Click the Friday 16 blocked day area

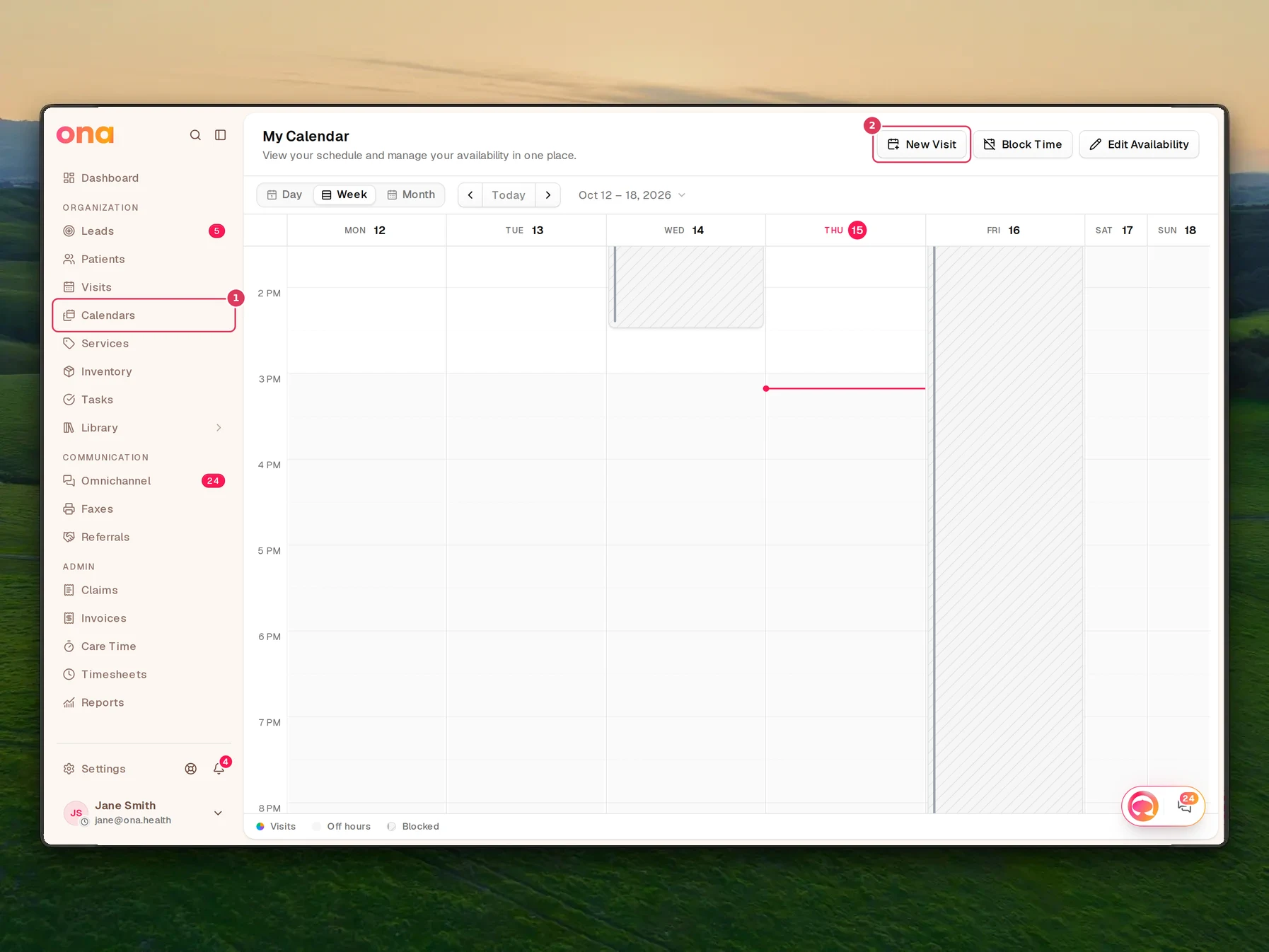click(1005, 529)
